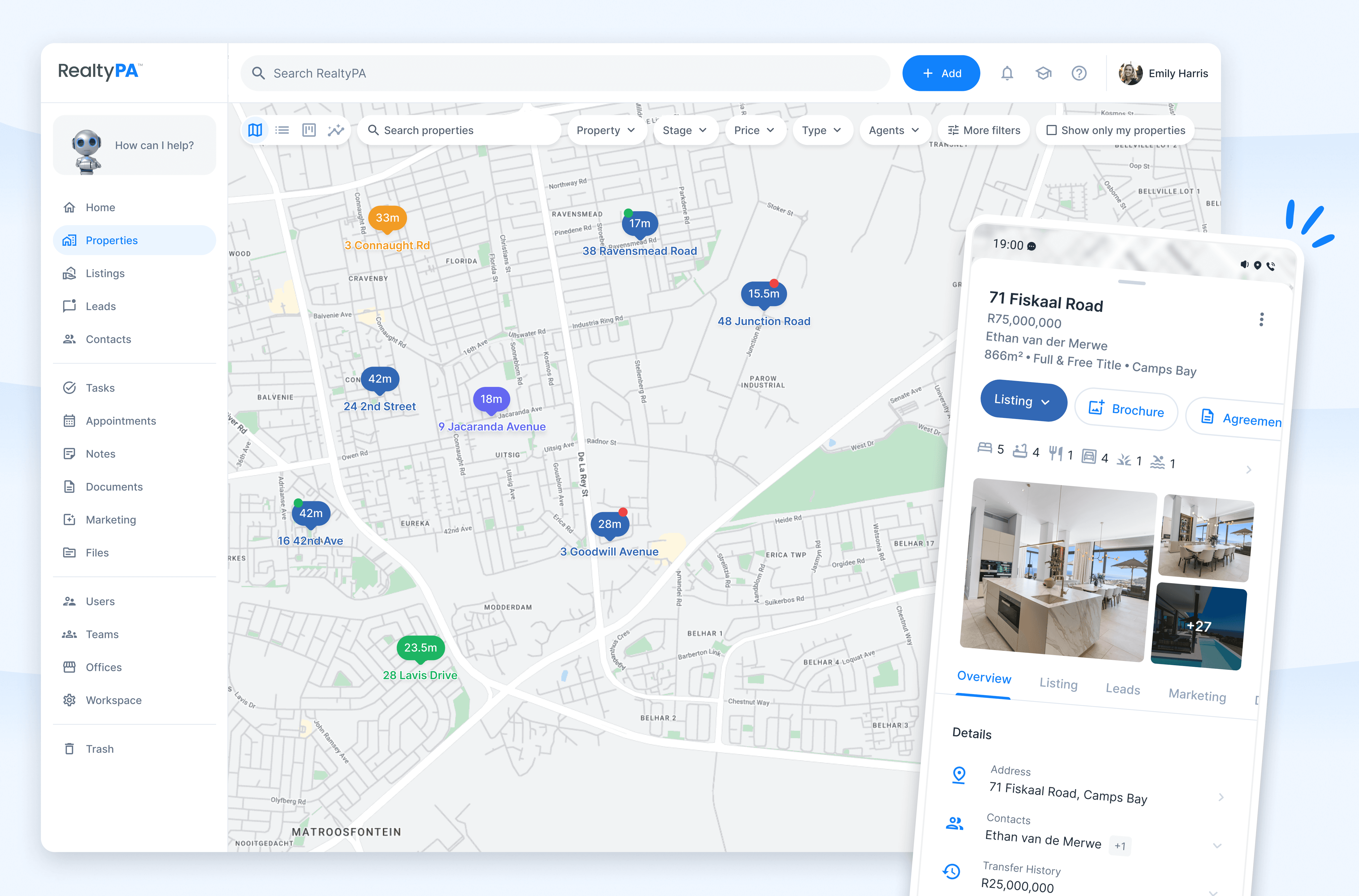1359x896 pixels.
Task: Switch to the Overview tab
Action: coord(984,678)
